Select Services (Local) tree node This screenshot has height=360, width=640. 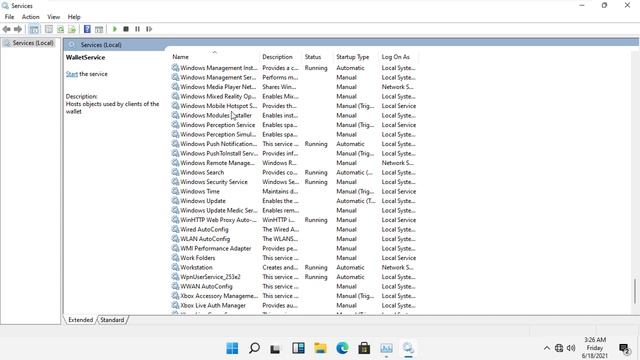click(x=33, y=43)
